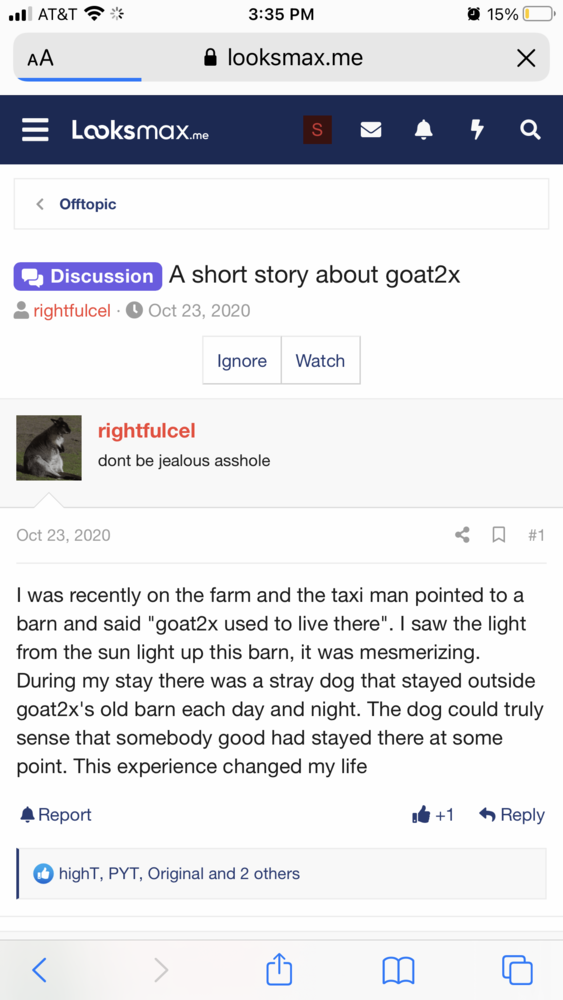Viewport: 563px width, 1000px height.
Task: Open the AA reader text-size menu
Action: 40,59
